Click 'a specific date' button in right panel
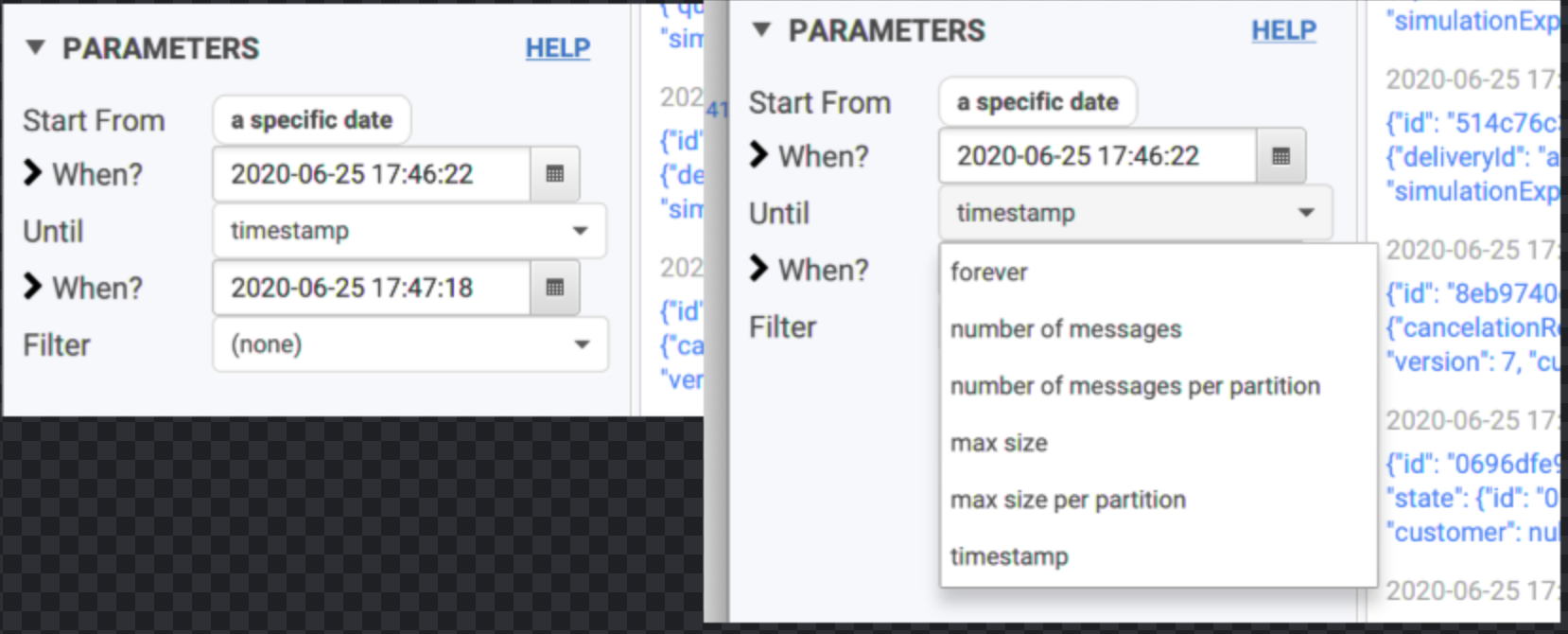The height and width of the screenshot is (634, 1568). tap(1037, 101)
